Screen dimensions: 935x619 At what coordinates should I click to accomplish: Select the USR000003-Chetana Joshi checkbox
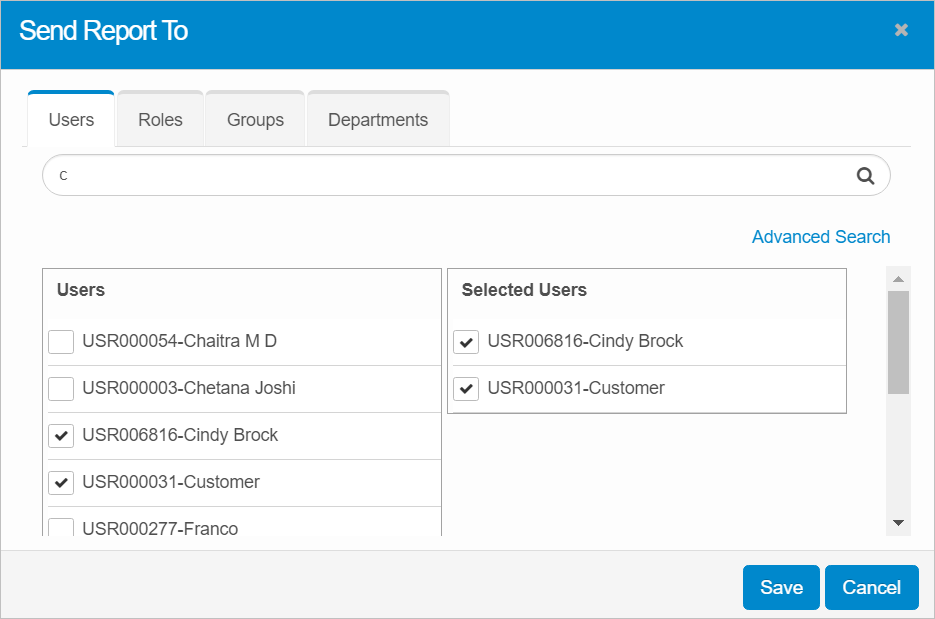[62, 388]
